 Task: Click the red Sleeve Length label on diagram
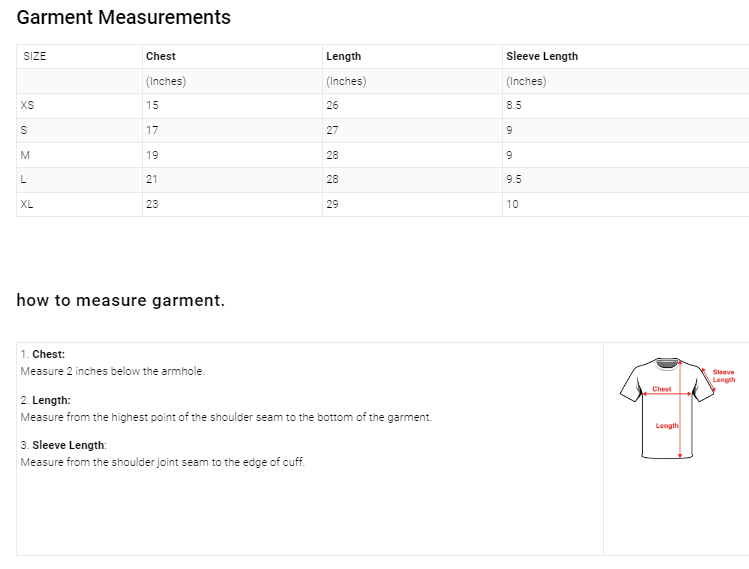click(x=723, y=376)
